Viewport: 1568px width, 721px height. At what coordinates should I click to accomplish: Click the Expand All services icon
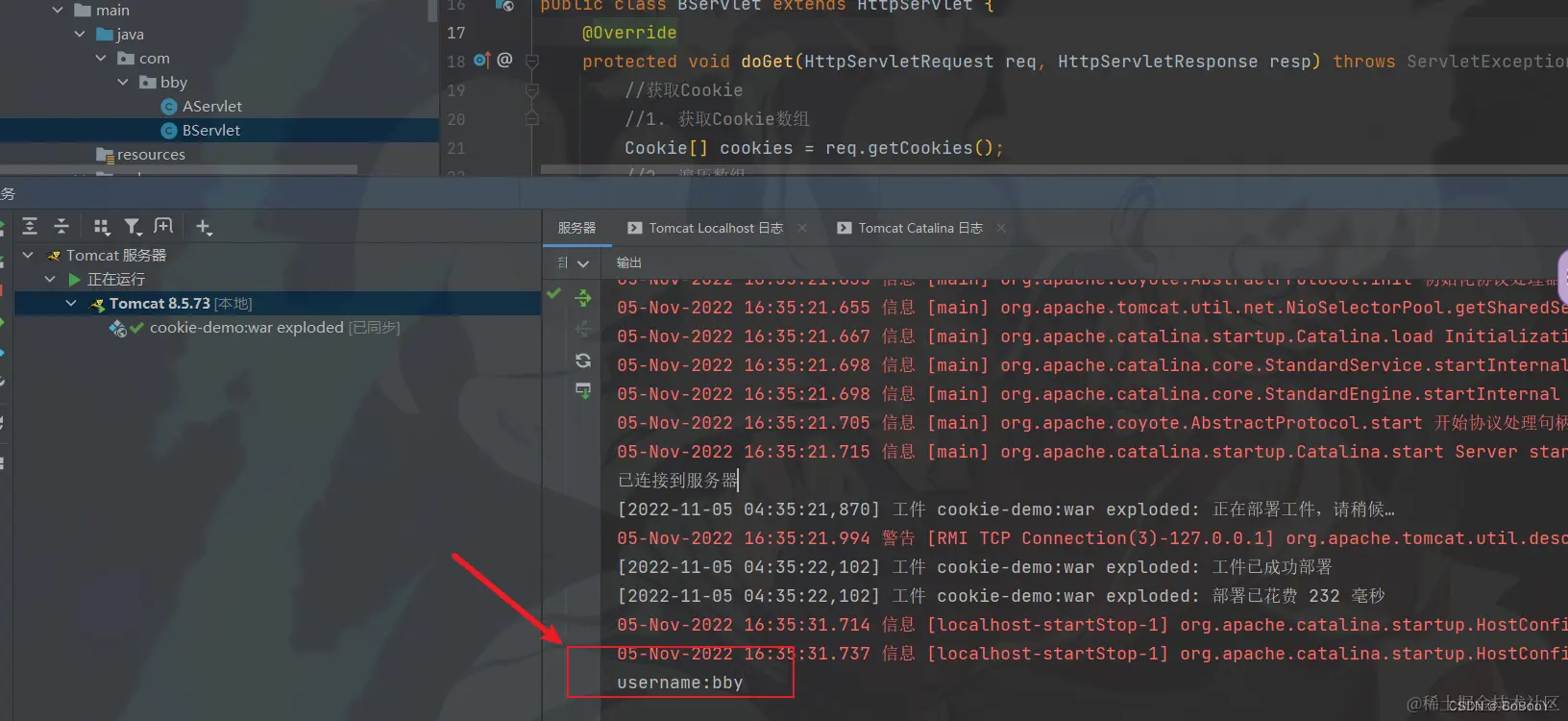coord(30,226)
